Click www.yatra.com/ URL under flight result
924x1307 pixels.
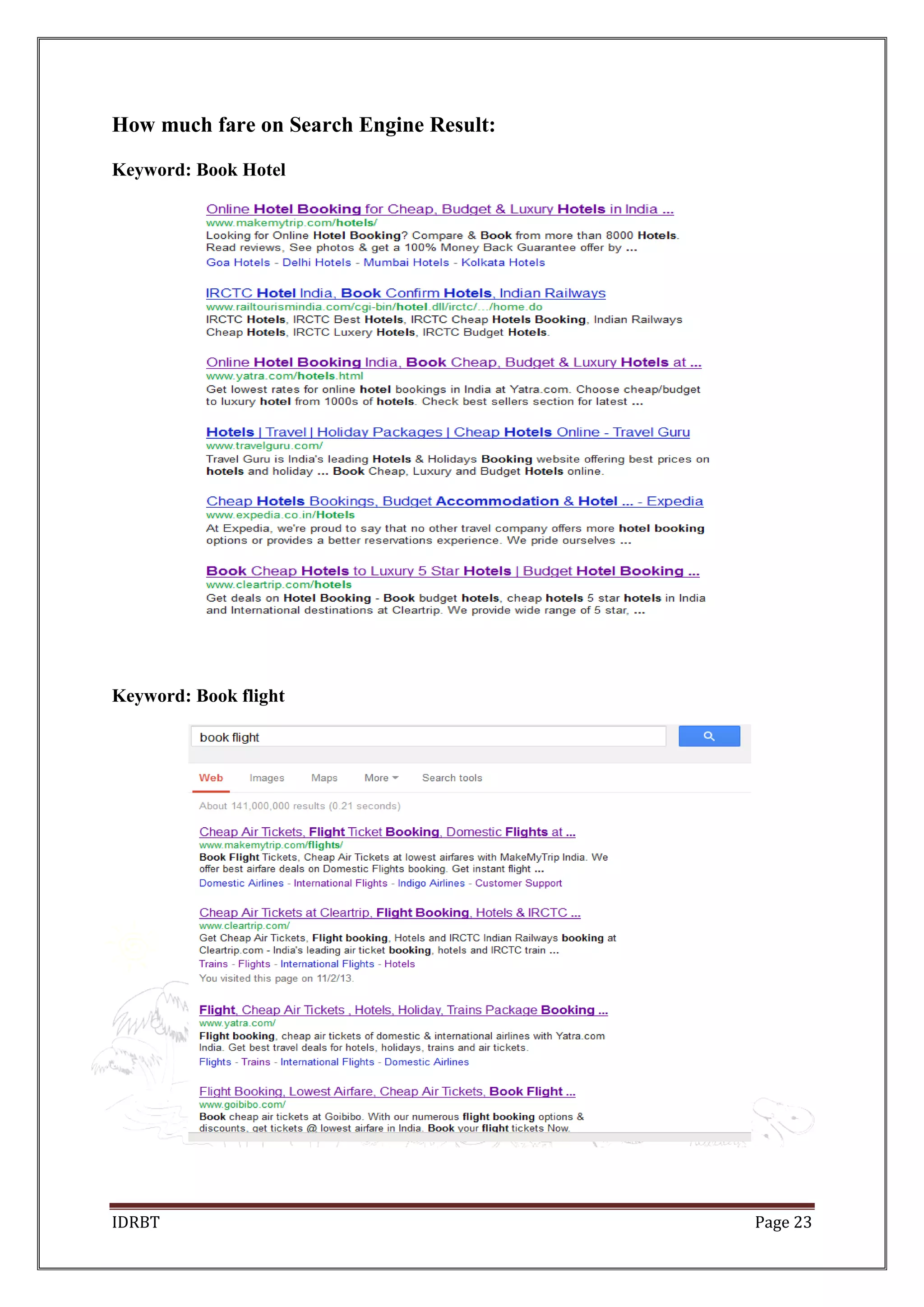(x=237, y=1024)
